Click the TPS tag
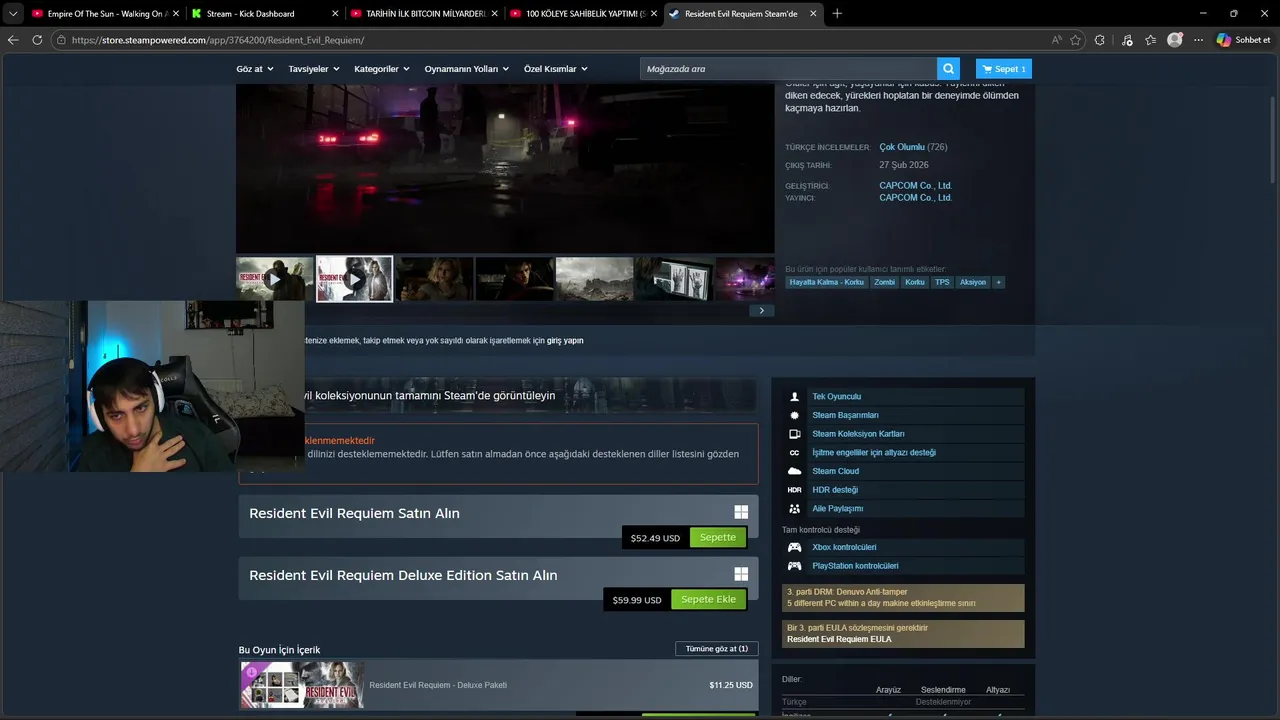Image resolution: width=1280 pixels, height=720 pixels. (x=942, y=282)
